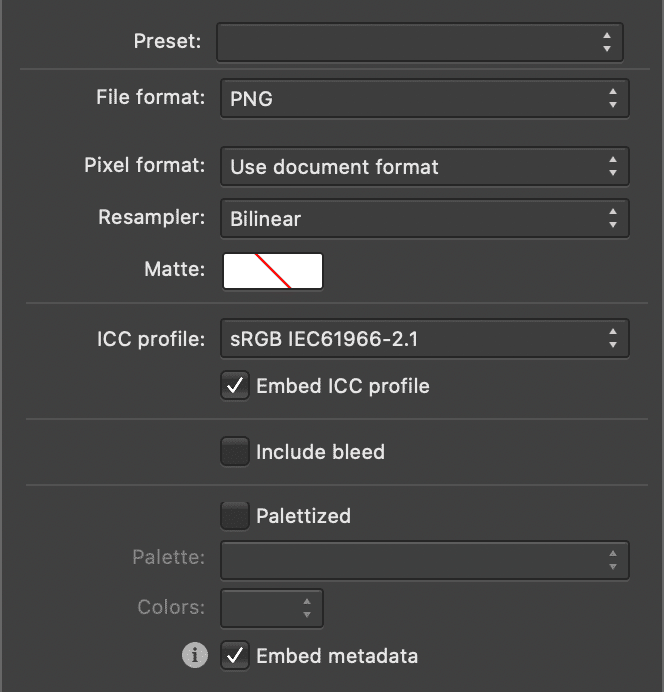Click the info icon beside Embed metadata
Image resolution: width=664 pixels, height=692 pixels.
click(x=194, y=656)
